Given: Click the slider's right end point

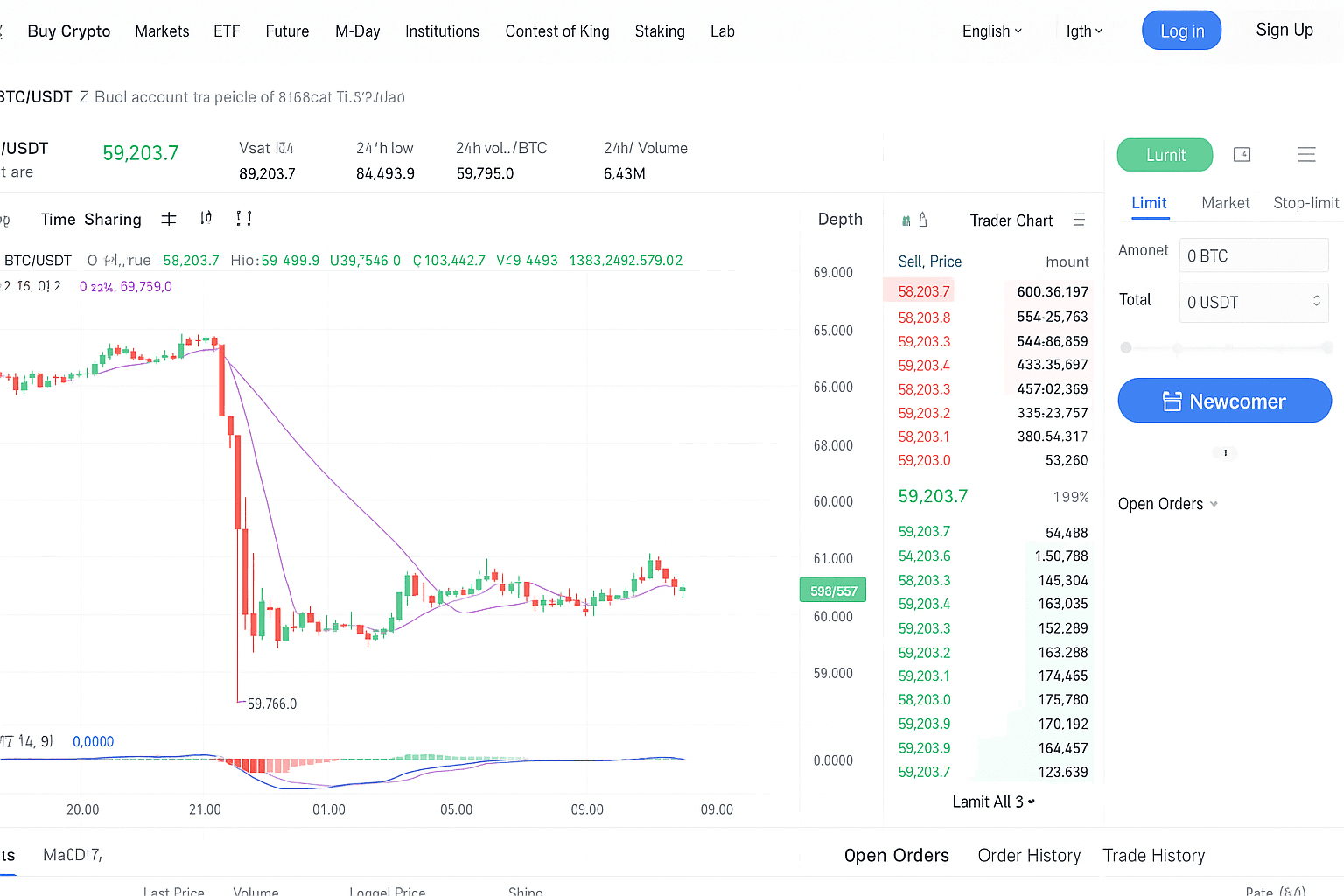Looking at the screenshot, I should (x=1327, y=348).
